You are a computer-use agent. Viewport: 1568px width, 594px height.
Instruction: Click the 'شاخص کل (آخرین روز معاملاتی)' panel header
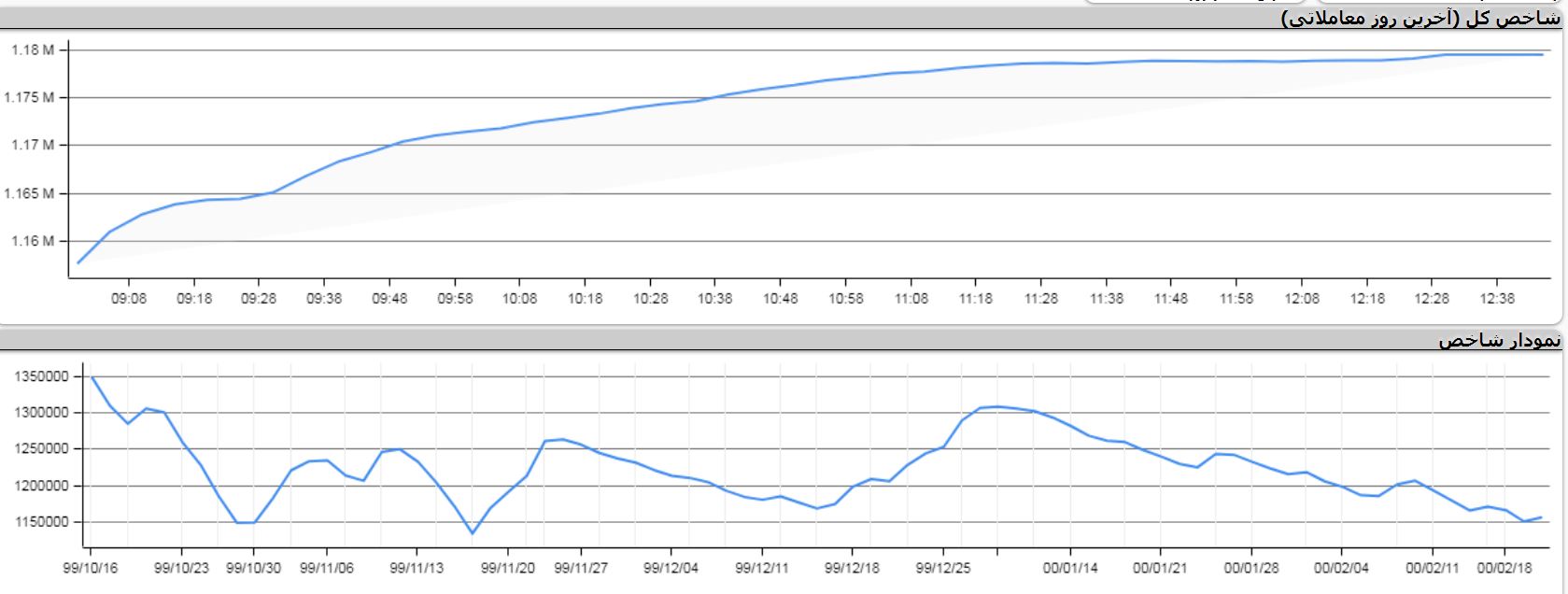1420,20
